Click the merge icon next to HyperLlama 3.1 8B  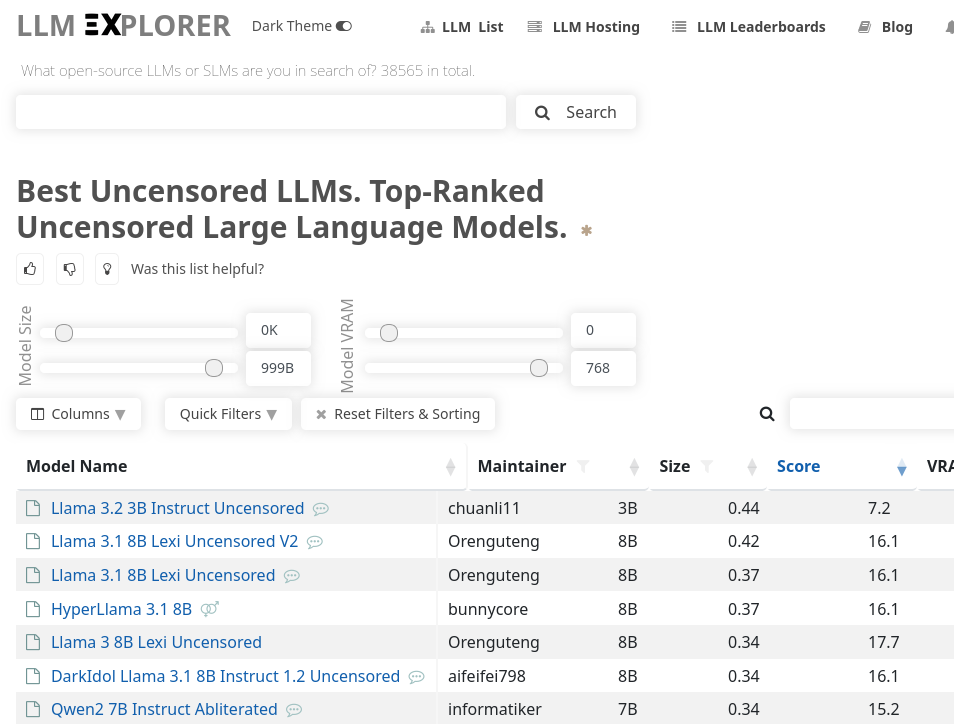coord(209,609)
